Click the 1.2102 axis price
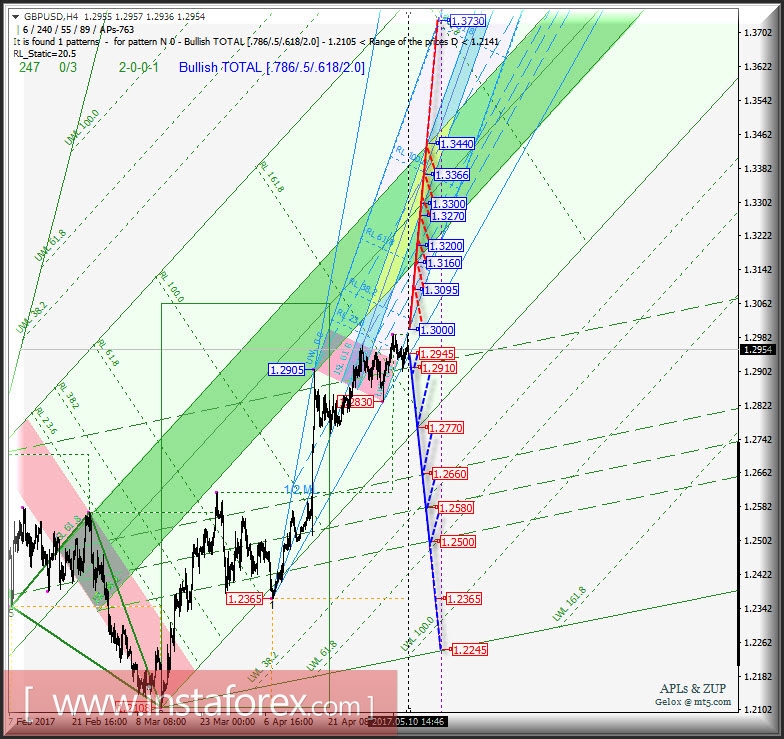 [758, 710]
